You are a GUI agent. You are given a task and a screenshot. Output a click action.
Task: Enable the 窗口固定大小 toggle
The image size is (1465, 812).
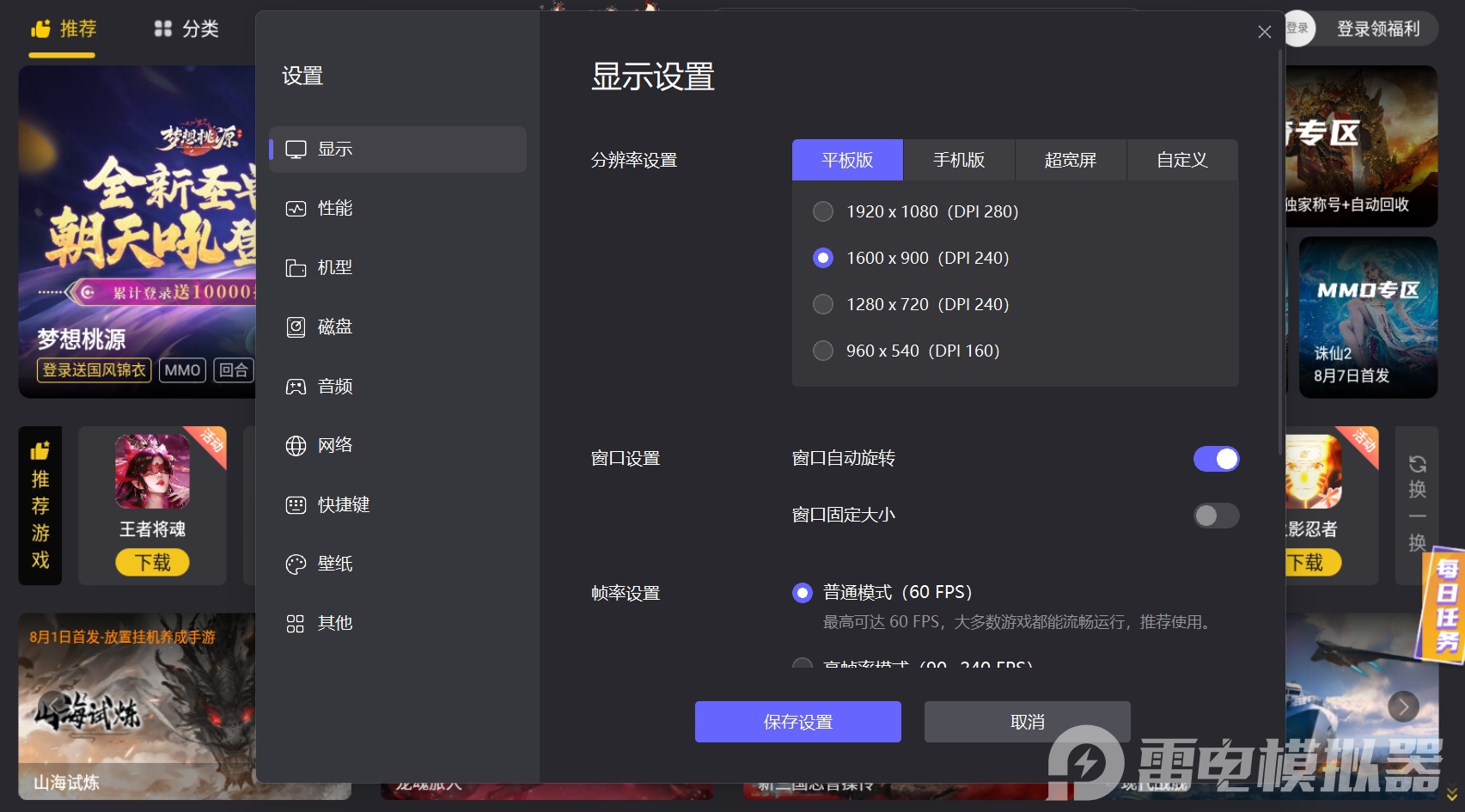(x=1216, y=516)
